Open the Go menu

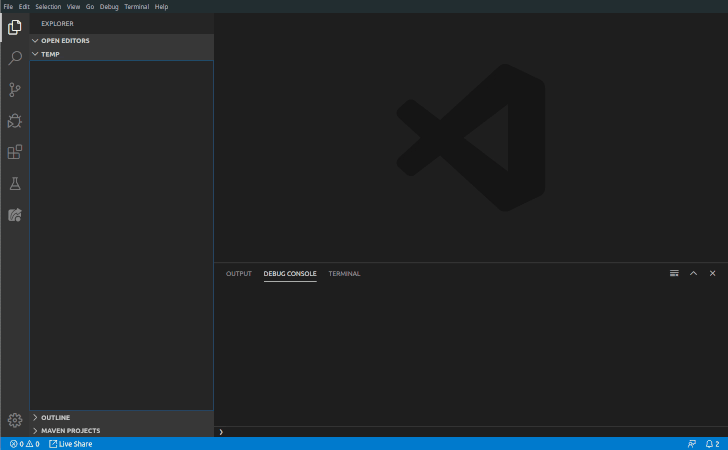click(90, 7)
